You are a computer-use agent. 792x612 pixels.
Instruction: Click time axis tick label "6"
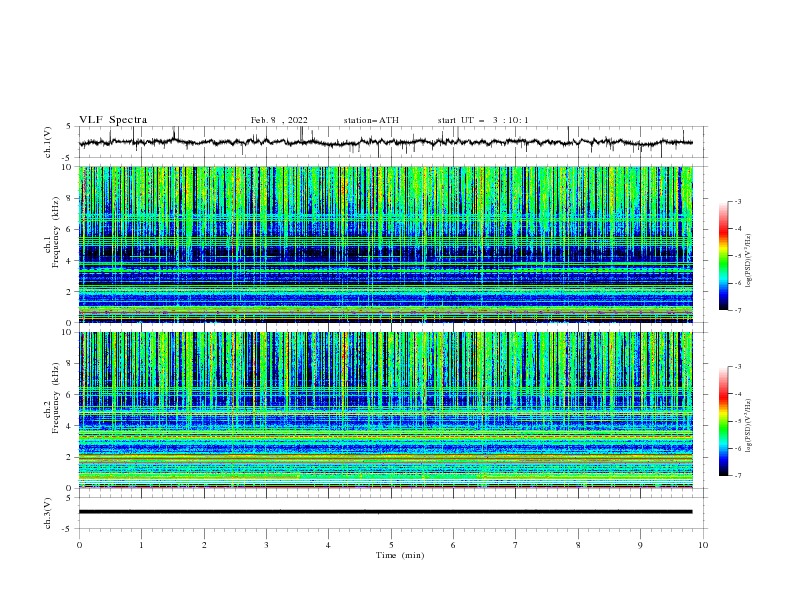[x=453, y=545]
